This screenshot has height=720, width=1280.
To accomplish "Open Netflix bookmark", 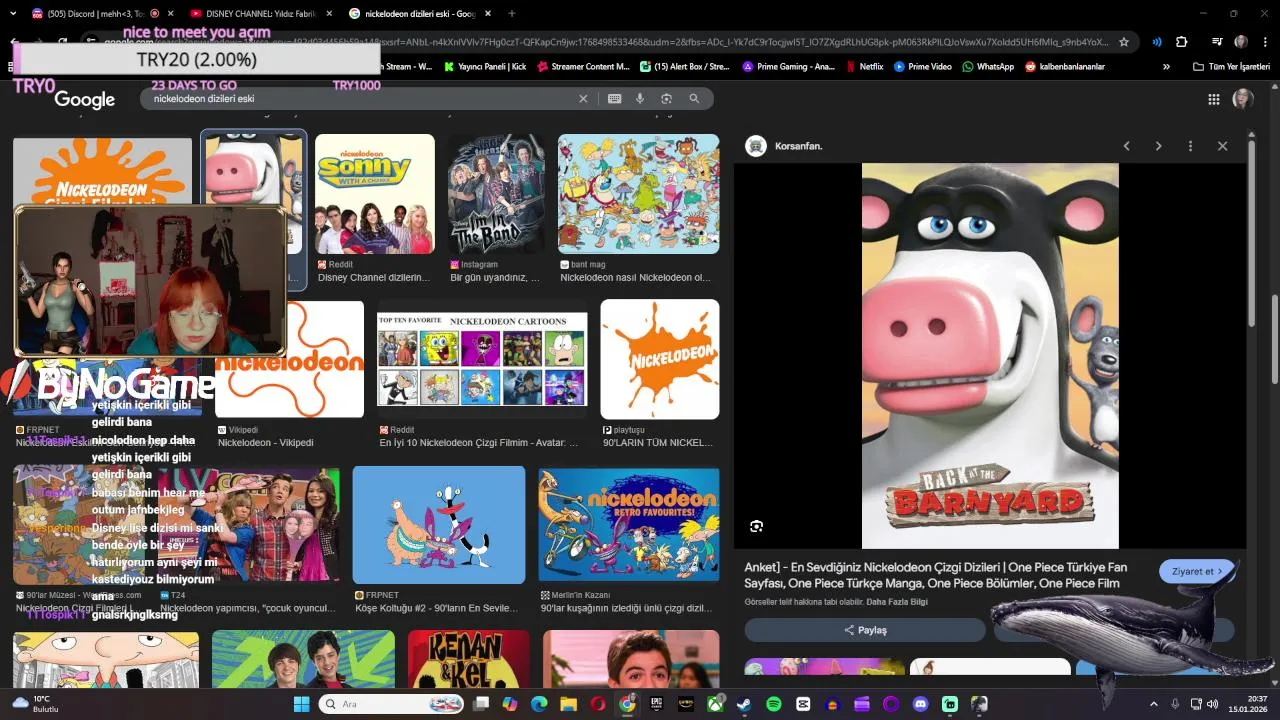I will [x=864, y=67].
